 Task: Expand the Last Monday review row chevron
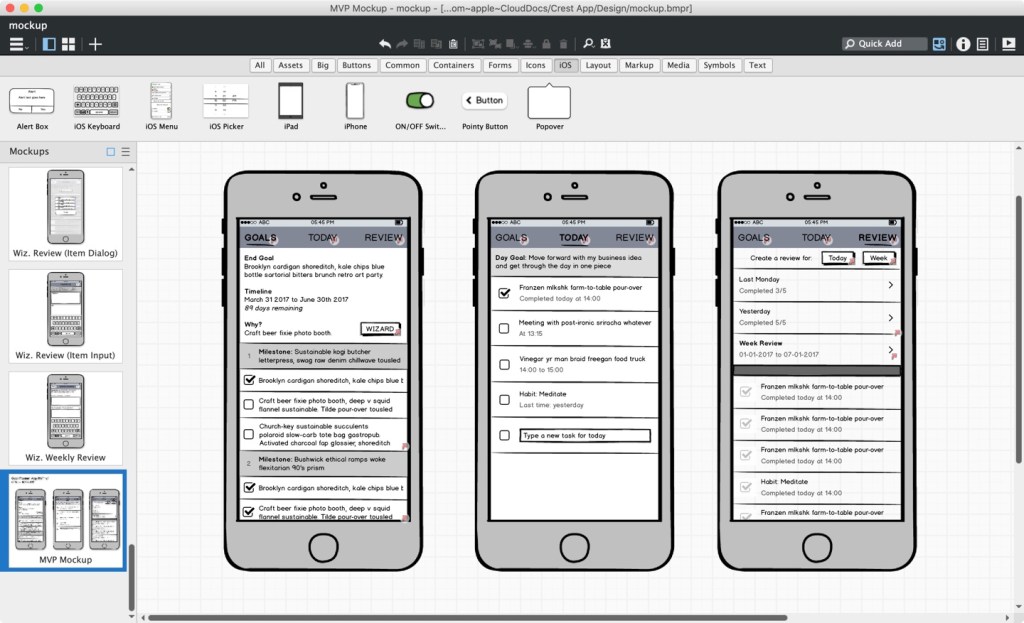pos(890,286)
